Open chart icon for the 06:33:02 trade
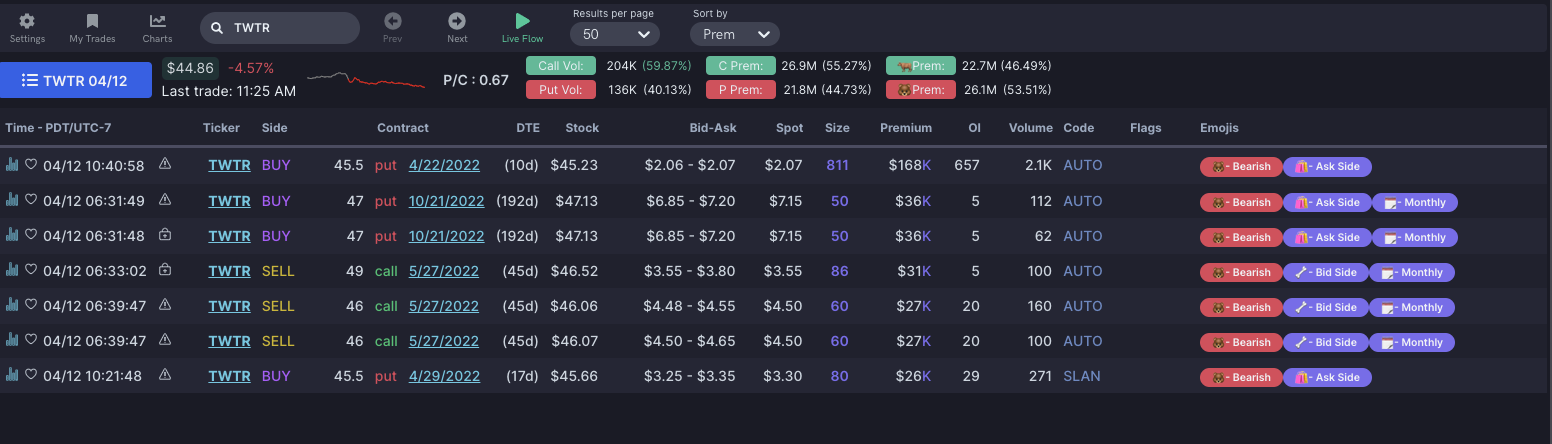The width and height of the screenshot is (1552, 444). 12,270
